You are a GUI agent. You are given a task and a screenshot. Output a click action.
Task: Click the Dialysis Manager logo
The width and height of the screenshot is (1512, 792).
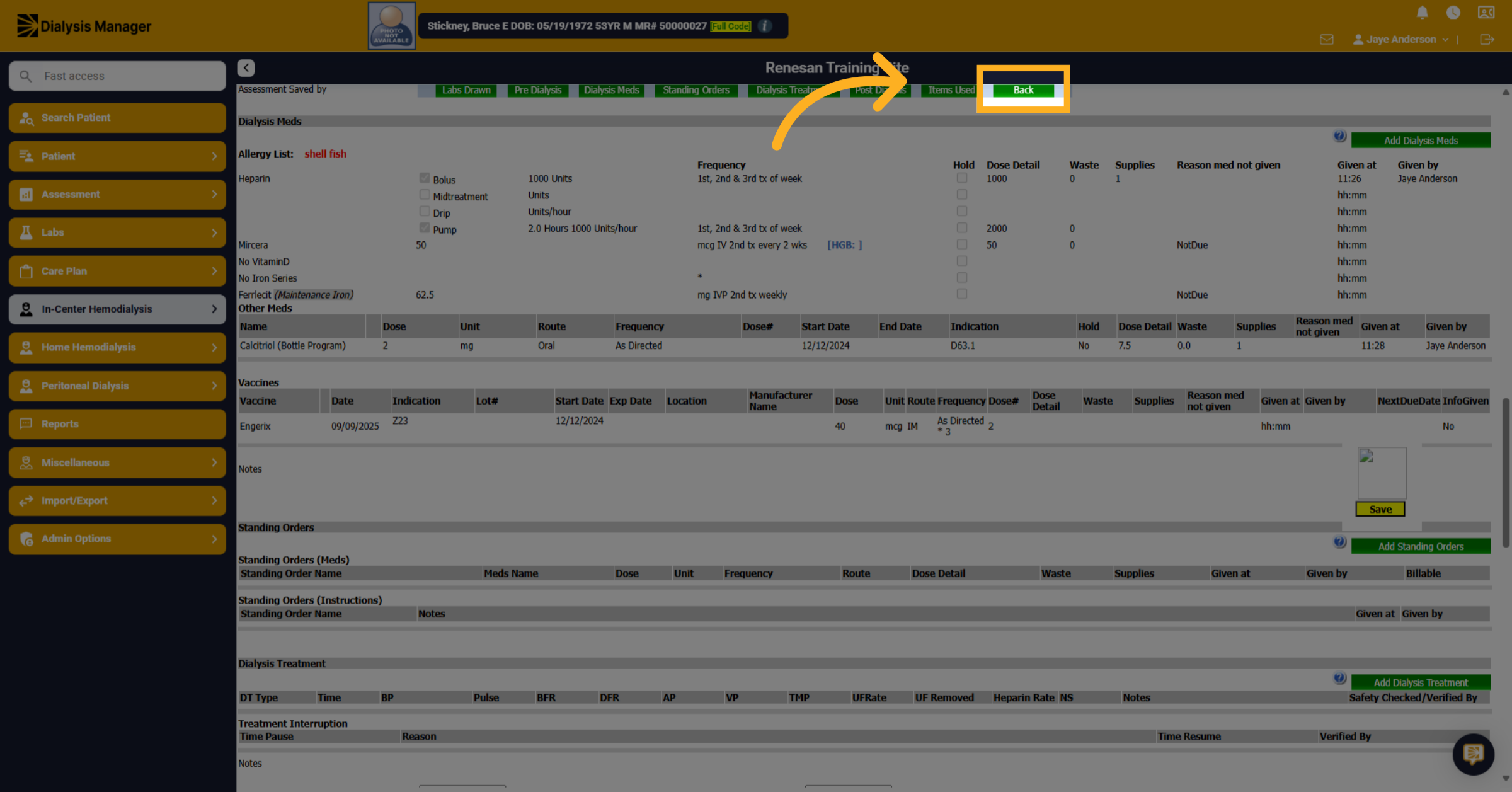tap(84, 26)
